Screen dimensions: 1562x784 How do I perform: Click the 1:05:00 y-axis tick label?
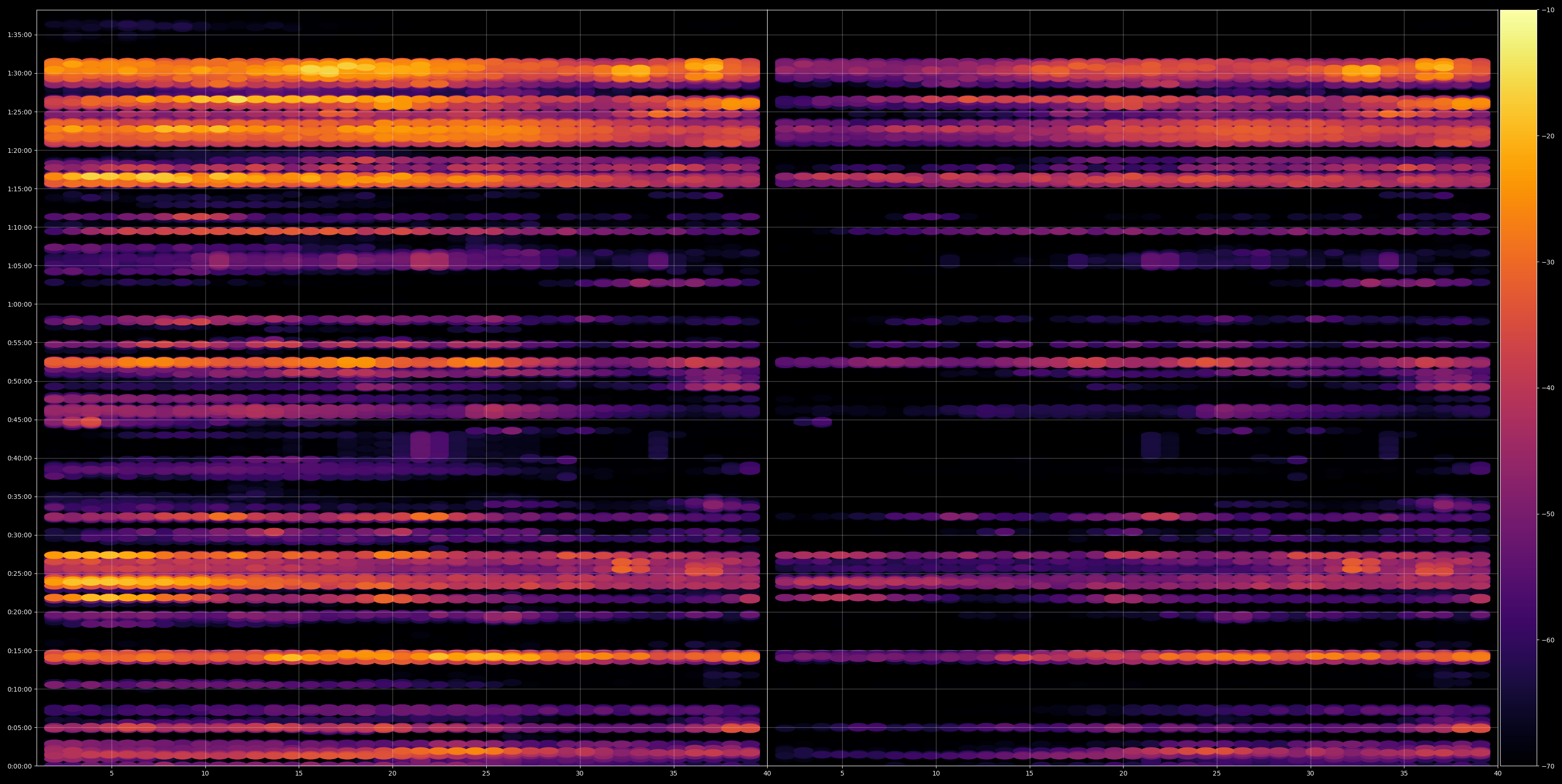click(19, 265)
